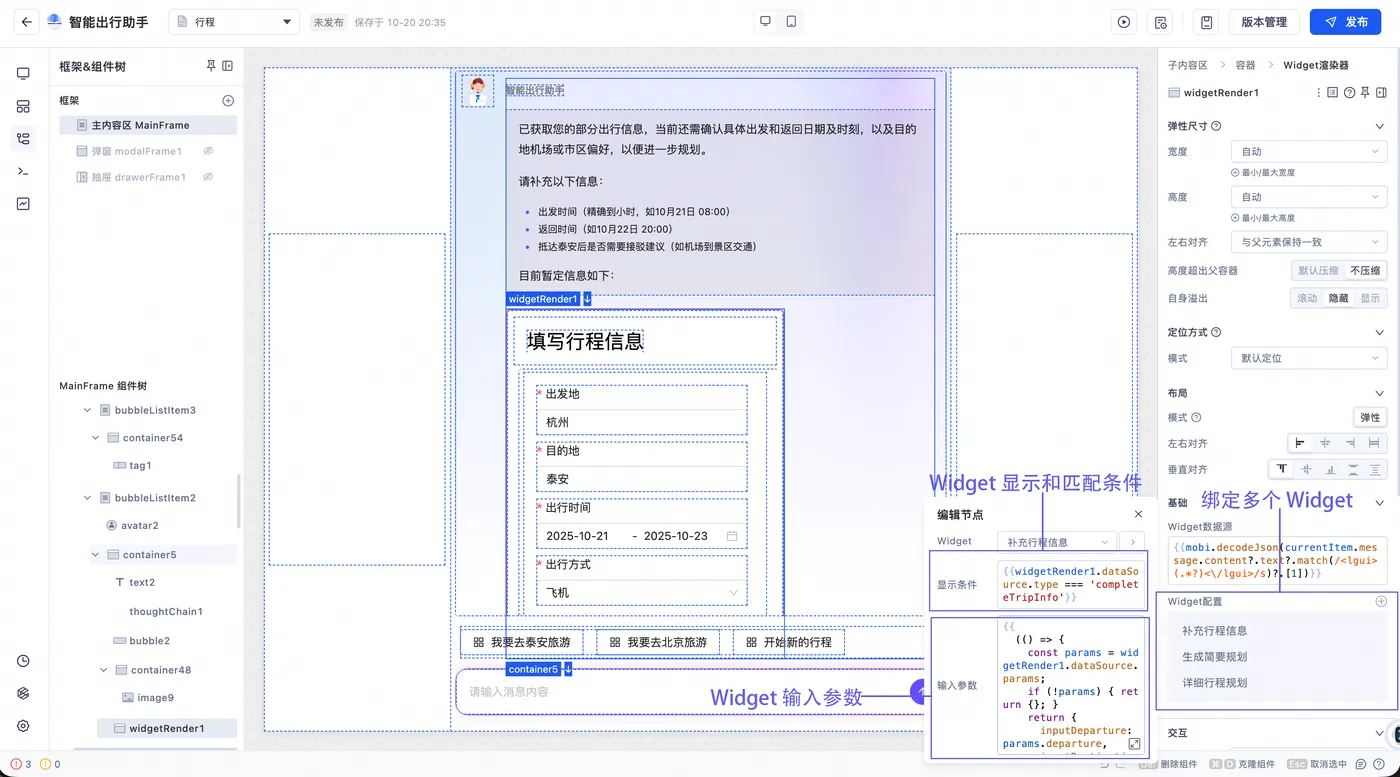Click the save icon in top bar
The height and width of the screenshot is (777, 1400).
coord(1207,22)
